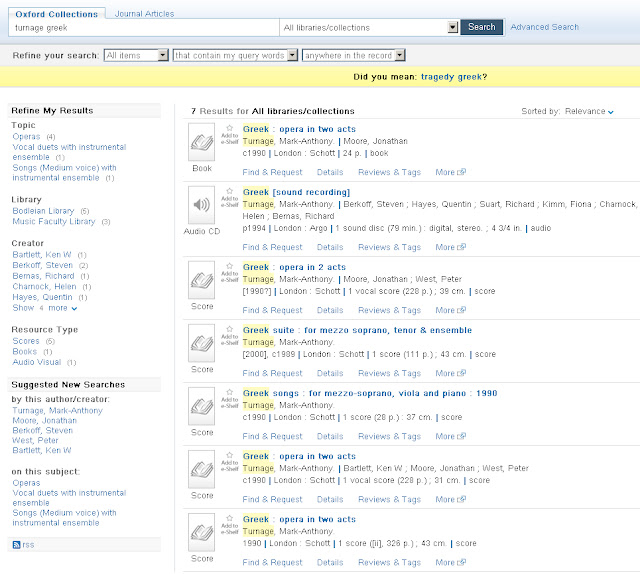Open title 'Greek songs : for mezzo-soprano'

370,393
